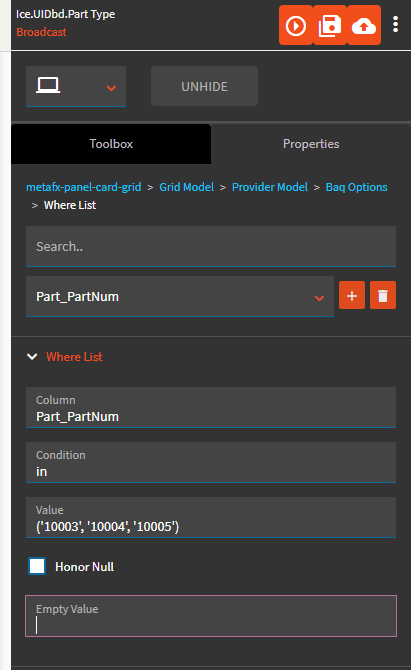Click the Value field with part numbers

pyautogui.click(x=211, y=517)
